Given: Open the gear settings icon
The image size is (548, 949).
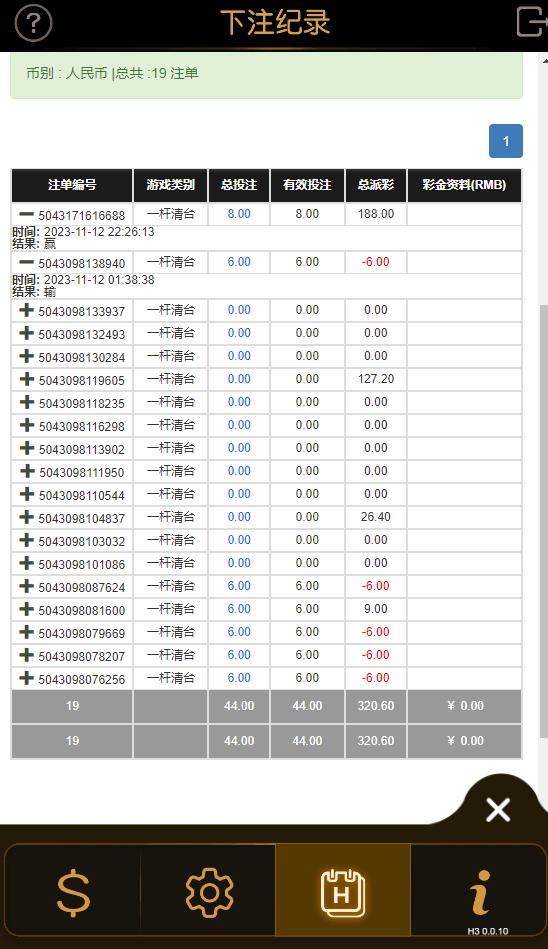Looking at the screenshot, I should (x=209, y=892).
